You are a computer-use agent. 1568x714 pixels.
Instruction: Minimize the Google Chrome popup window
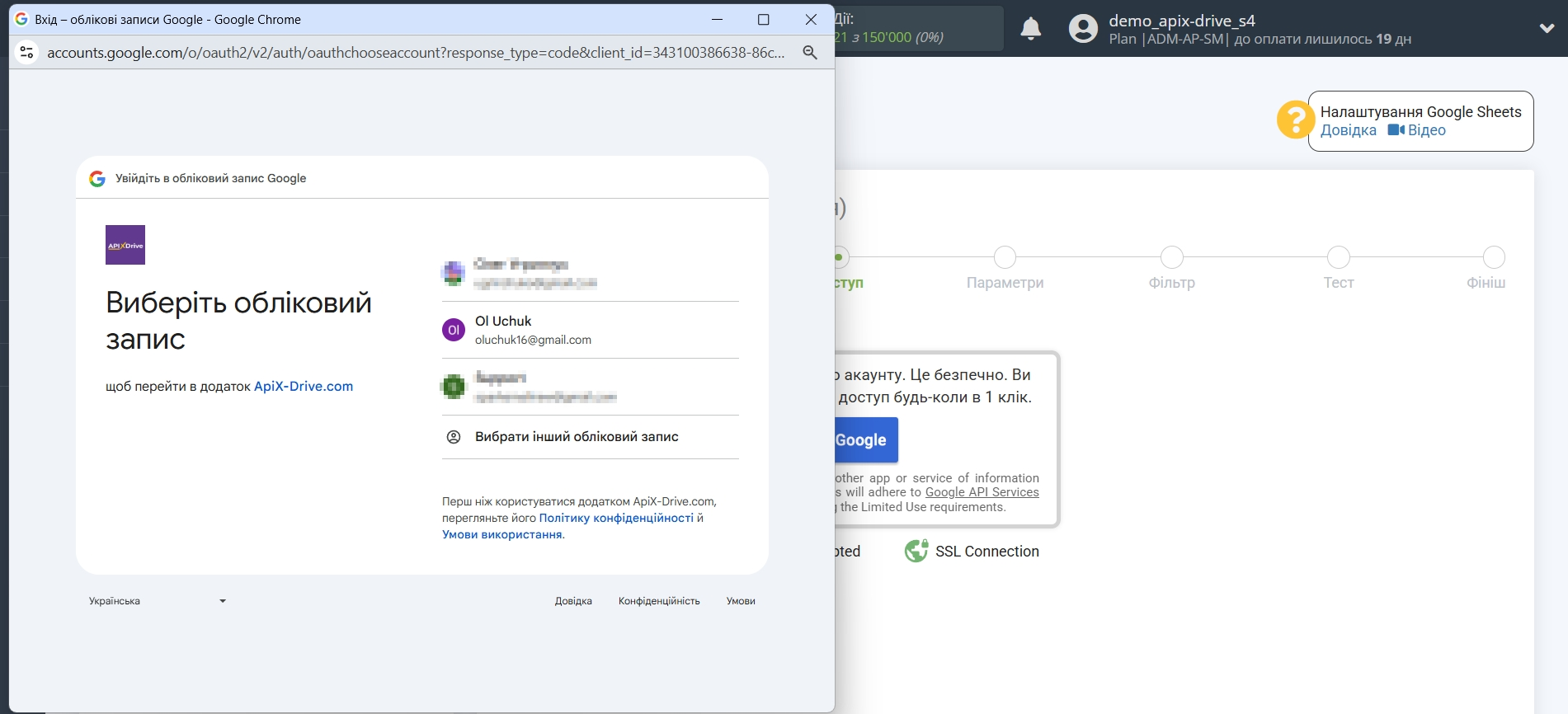pyautogui.click(x=717, y=19)
